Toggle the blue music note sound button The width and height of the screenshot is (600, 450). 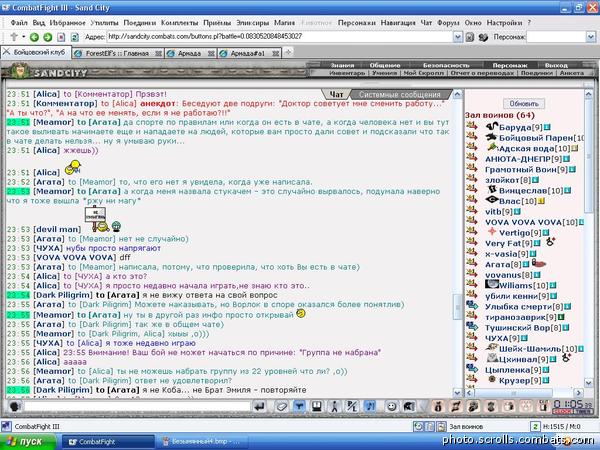369,406
